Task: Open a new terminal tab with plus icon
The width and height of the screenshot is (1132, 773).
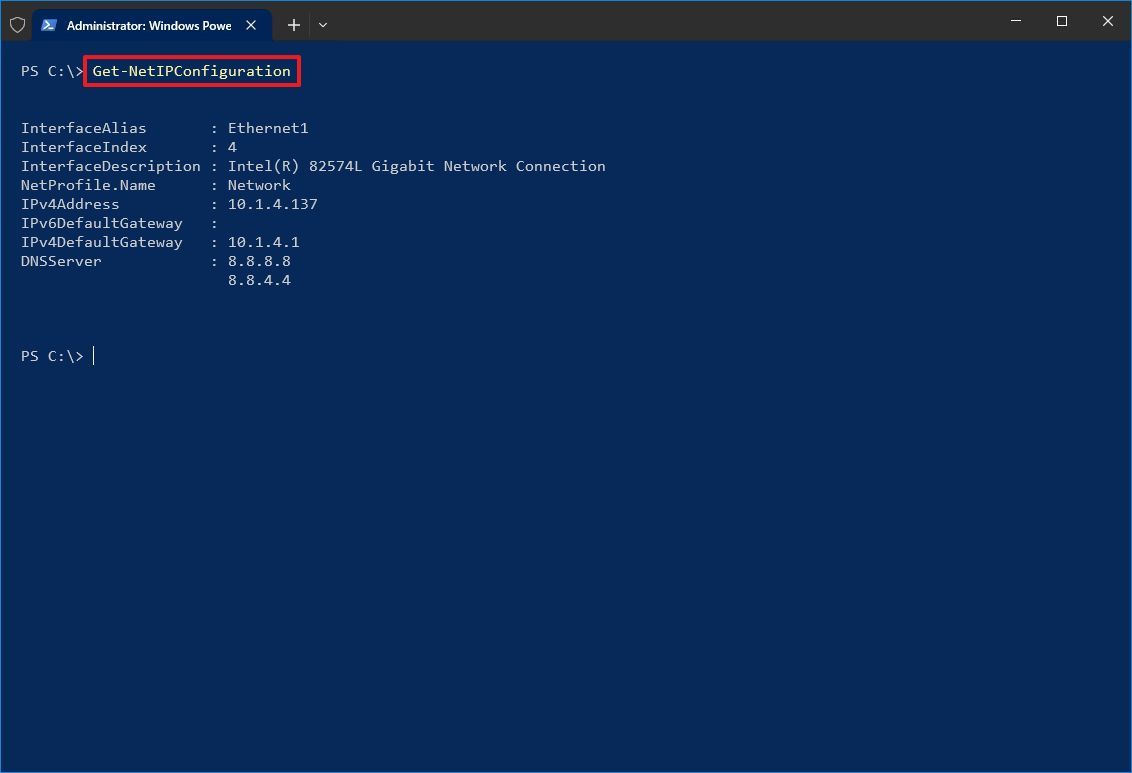Action: click(x=293, y=25)
